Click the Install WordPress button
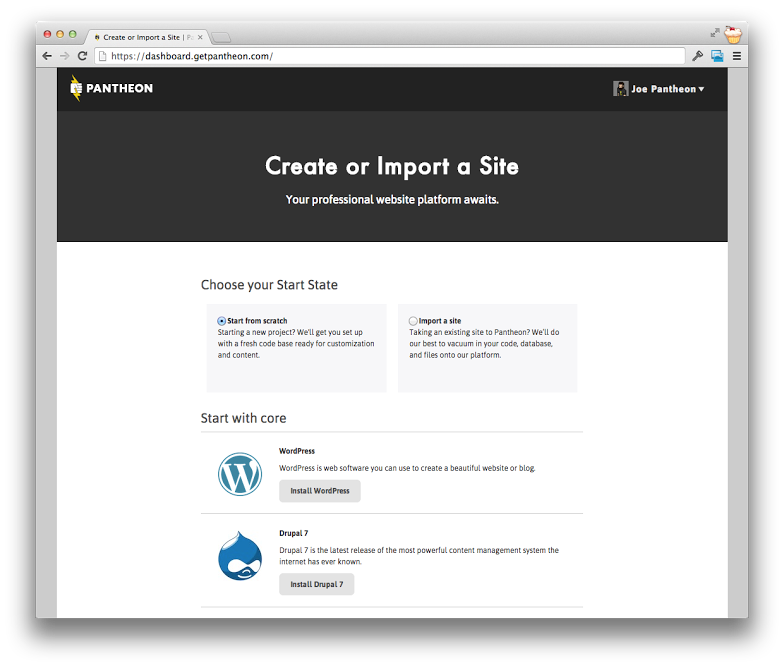The height and width of the screenshot is (668, 784). tap(320, 491)
